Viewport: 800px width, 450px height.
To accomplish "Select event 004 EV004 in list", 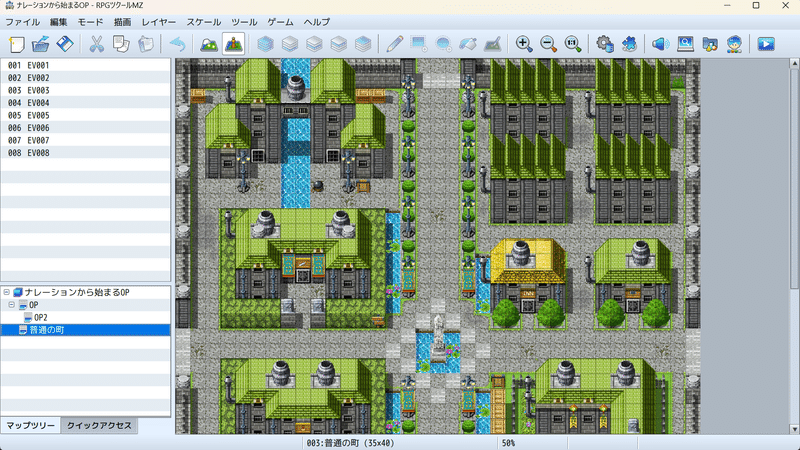I will click(86, 103).
